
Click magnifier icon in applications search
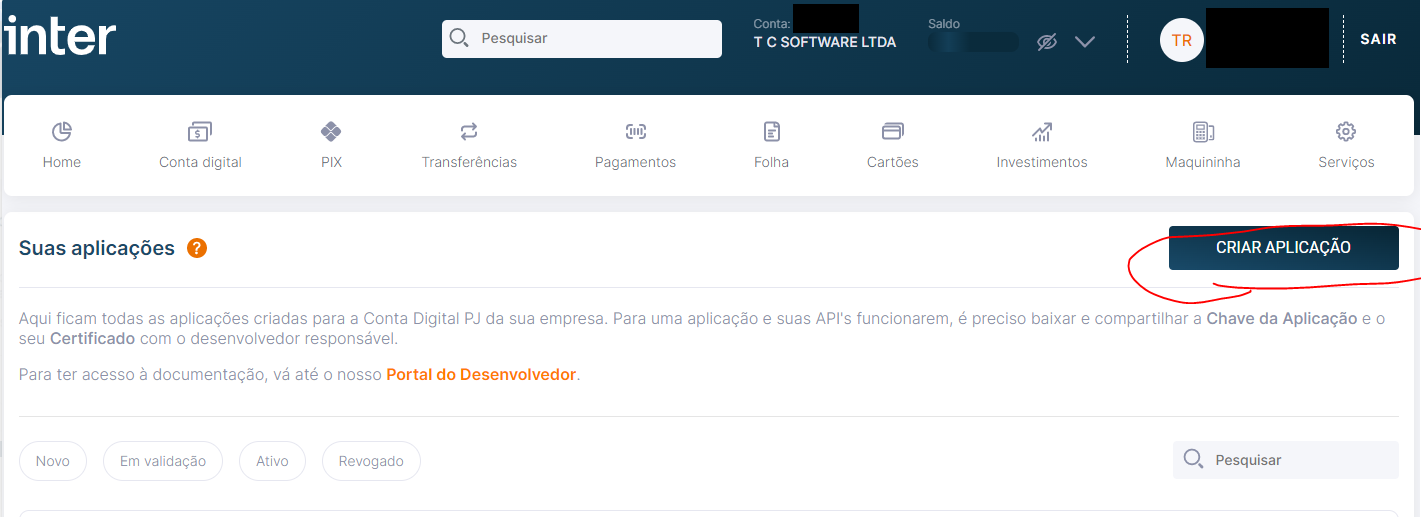1193,459
